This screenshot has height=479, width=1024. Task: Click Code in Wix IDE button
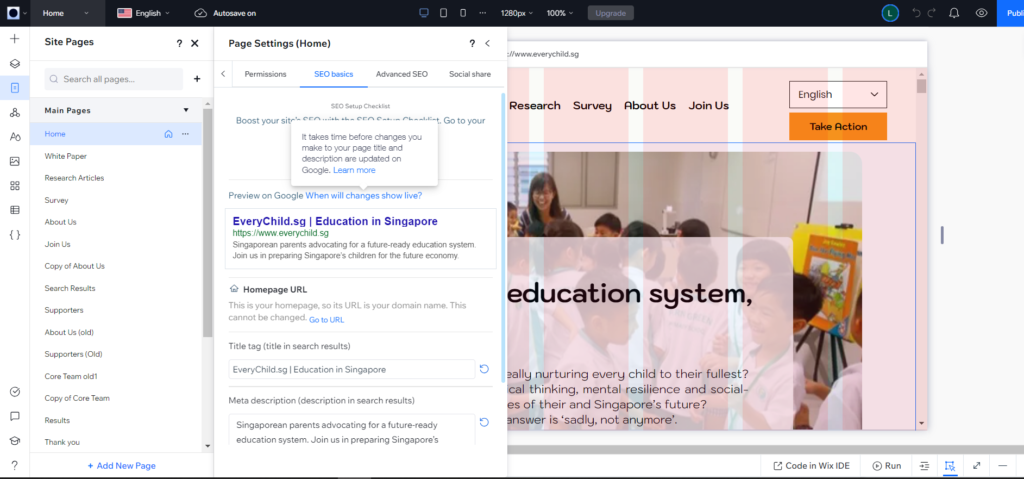point(811,466)
